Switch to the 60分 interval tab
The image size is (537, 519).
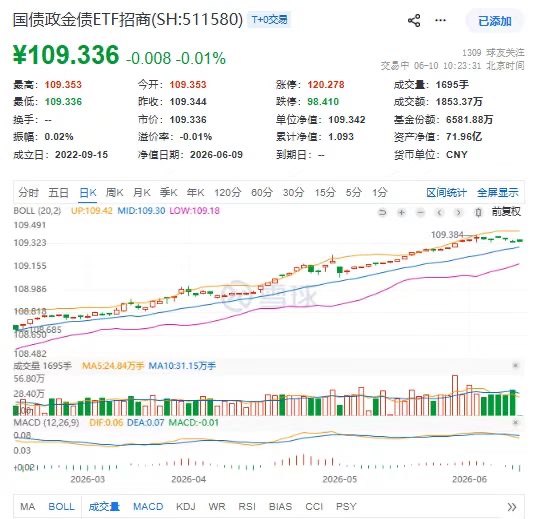click(262, 193)
